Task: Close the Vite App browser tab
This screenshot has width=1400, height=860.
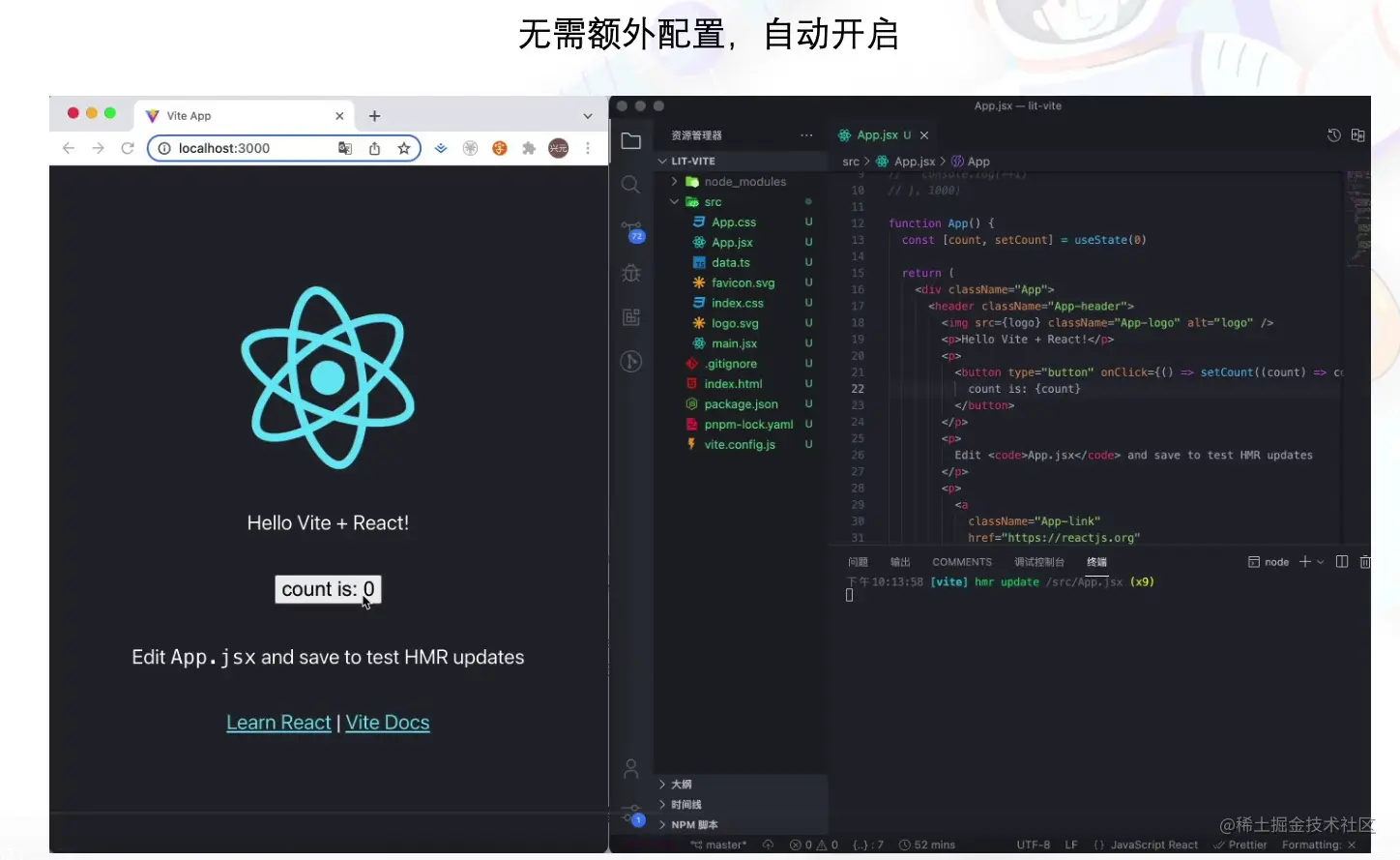Action: [339, 116]
